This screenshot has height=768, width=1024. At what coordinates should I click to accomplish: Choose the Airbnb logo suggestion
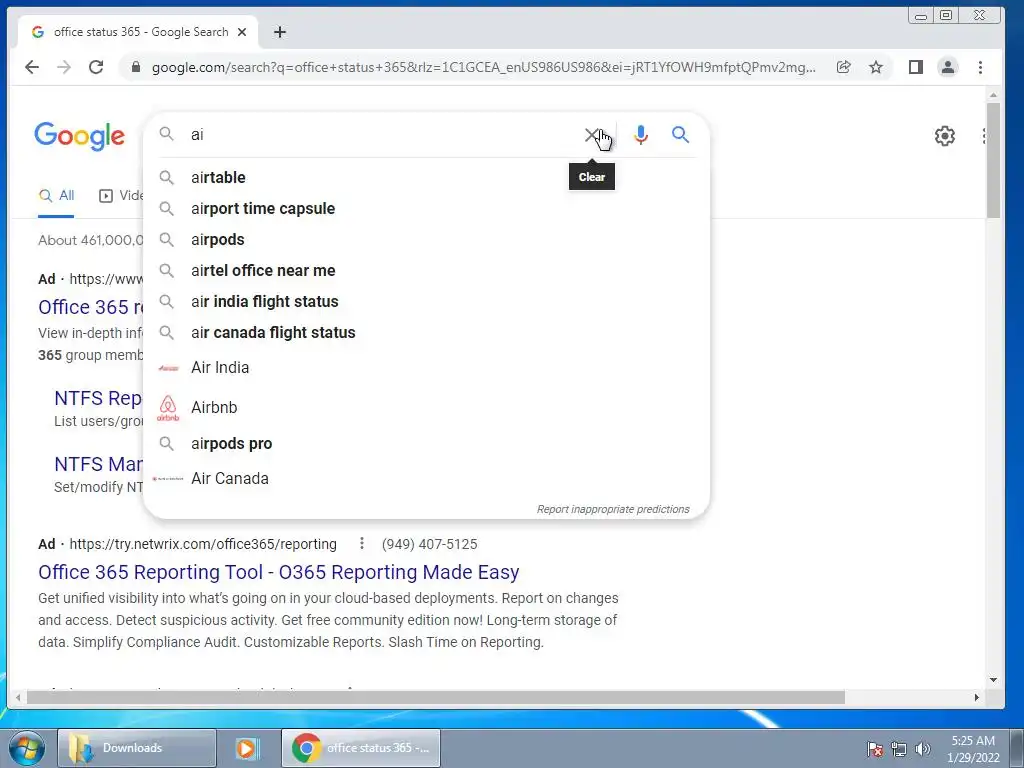pos(426,408)
